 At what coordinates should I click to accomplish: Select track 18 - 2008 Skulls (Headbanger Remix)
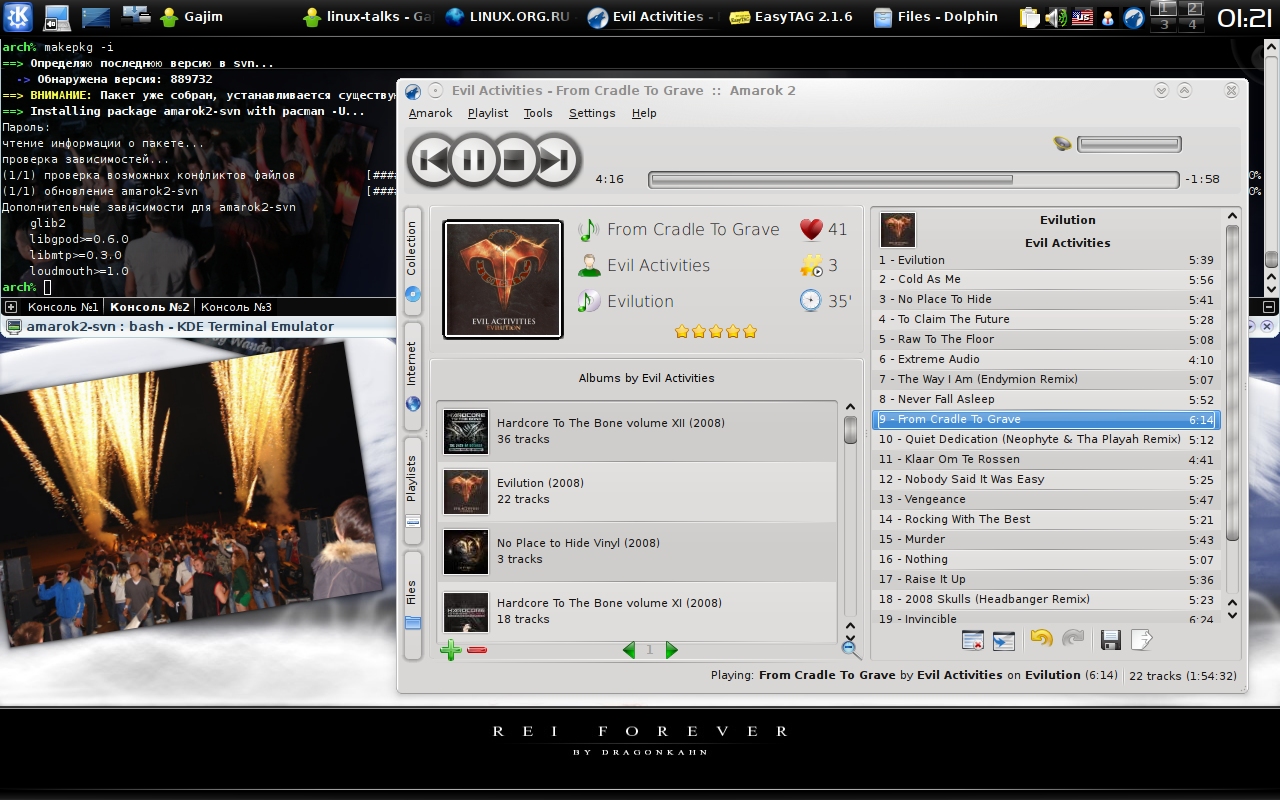[x=1047, y=599]
